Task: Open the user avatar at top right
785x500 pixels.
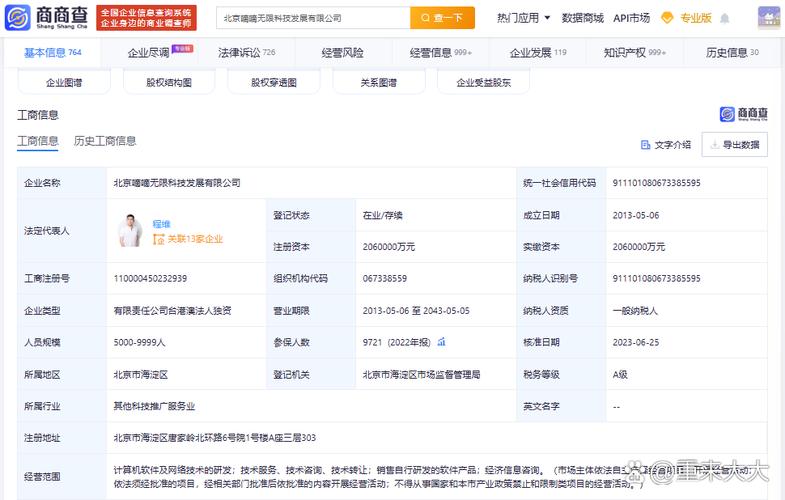Action: pos(769,18)
